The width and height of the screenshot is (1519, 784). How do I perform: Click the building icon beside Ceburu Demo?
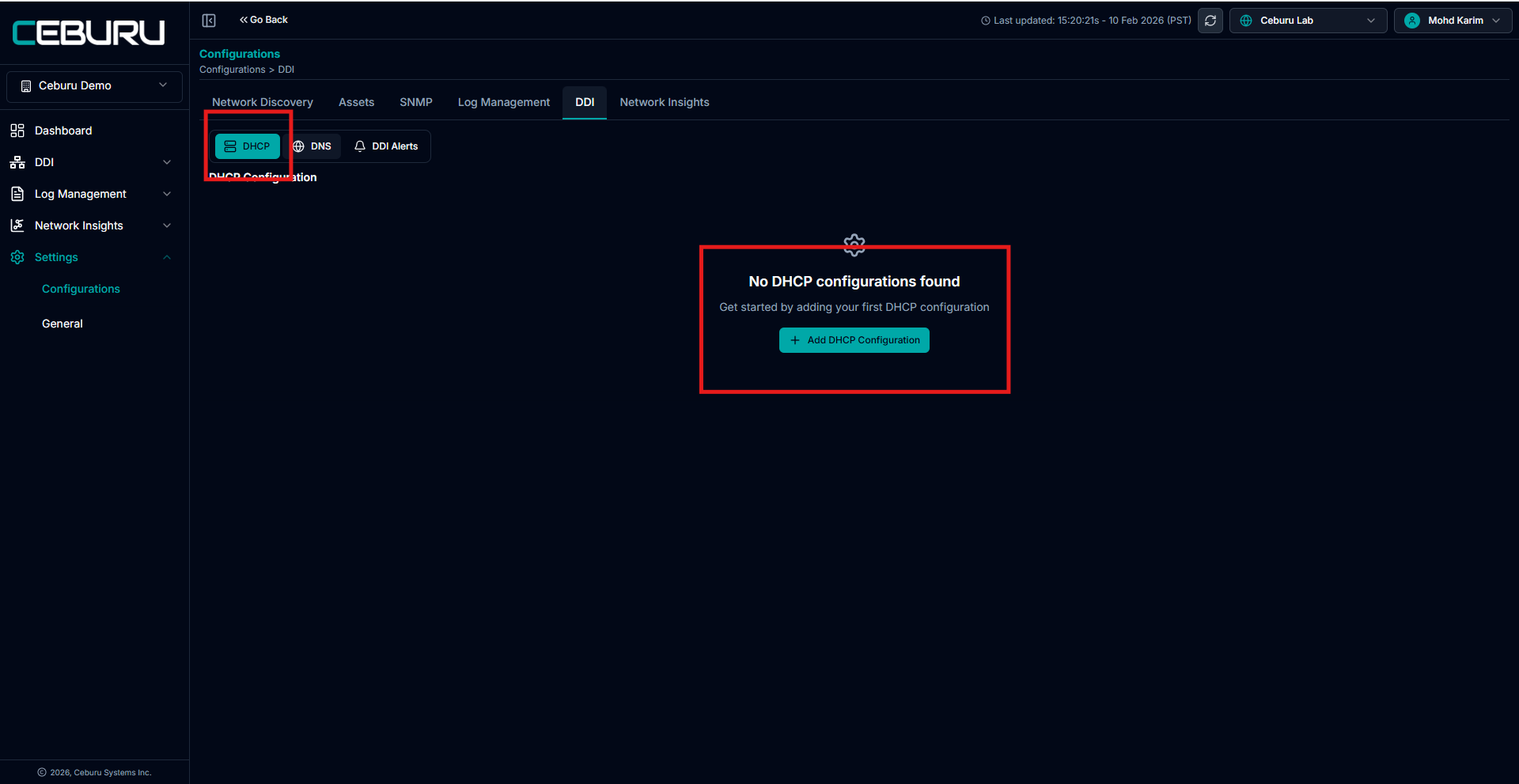[26, 85]
